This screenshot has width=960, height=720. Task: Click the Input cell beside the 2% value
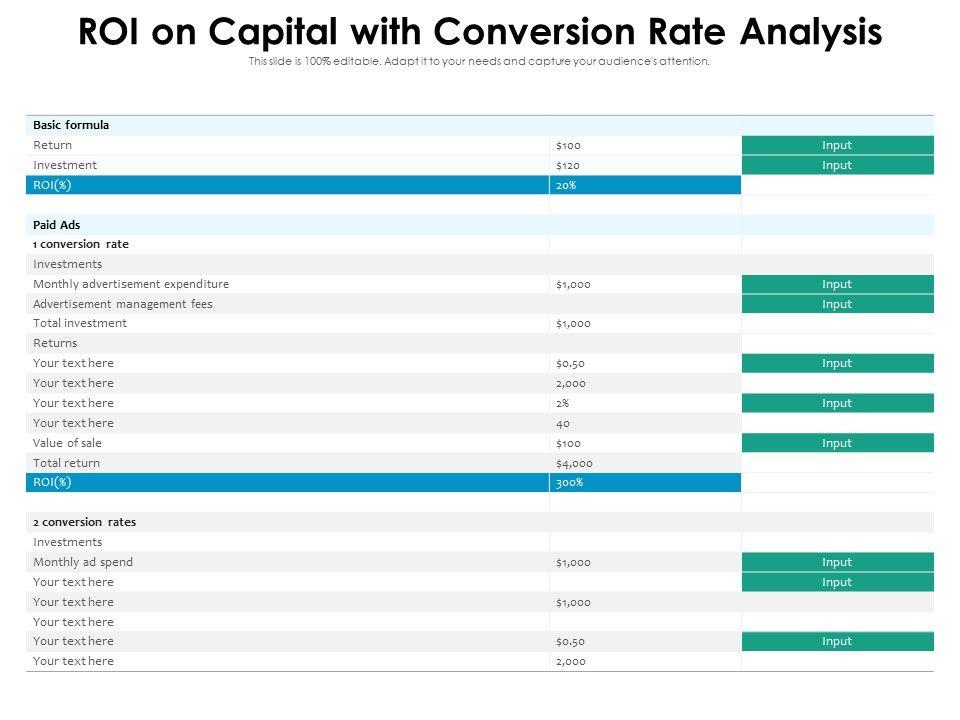[837, 403]
